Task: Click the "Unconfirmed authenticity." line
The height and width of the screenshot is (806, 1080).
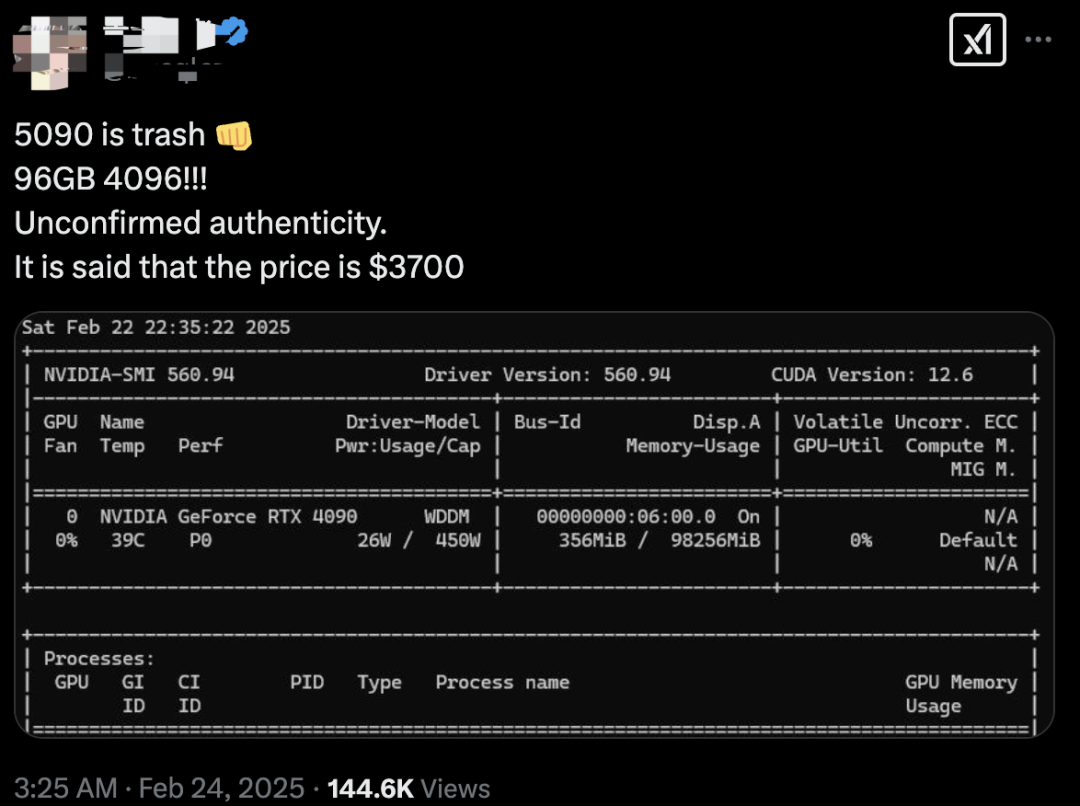Action: 200,222
